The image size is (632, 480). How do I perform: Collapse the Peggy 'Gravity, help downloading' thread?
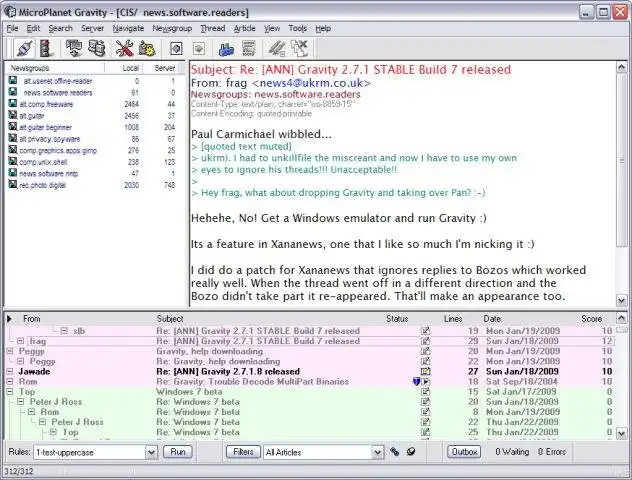point(10,351)
